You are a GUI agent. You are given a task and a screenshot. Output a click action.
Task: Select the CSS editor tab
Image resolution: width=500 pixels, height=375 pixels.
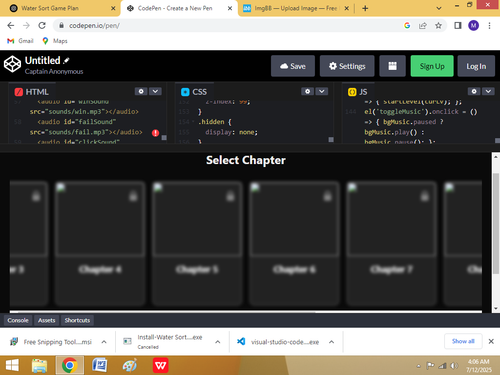pyautogui.click(x=194, y=92)
